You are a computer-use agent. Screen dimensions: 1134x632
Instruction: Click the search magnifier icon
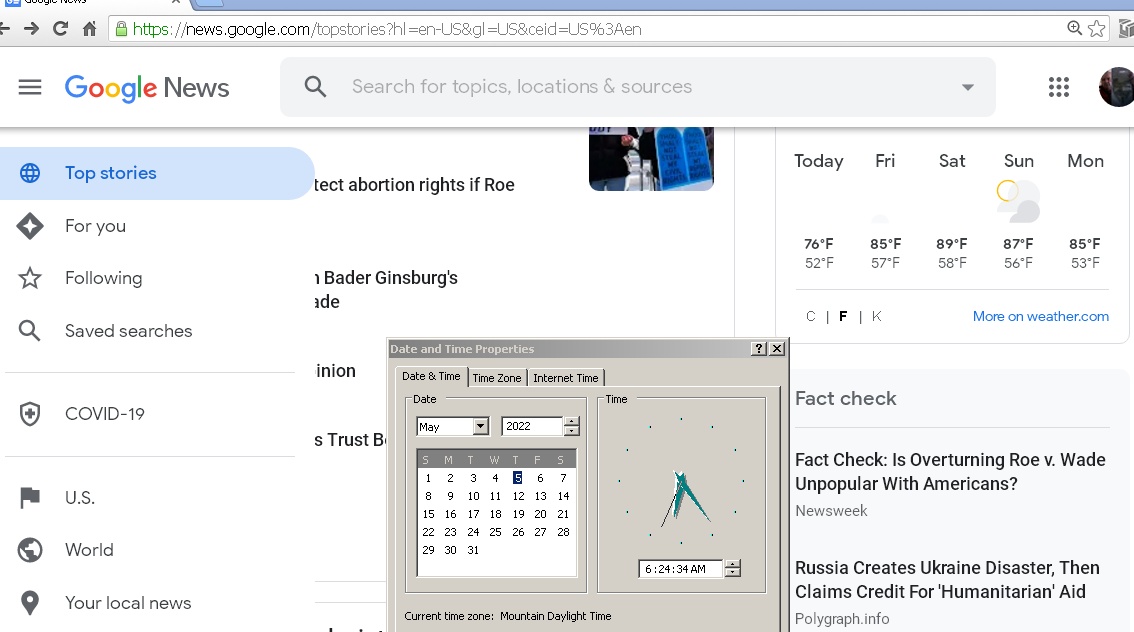[315, 87]
